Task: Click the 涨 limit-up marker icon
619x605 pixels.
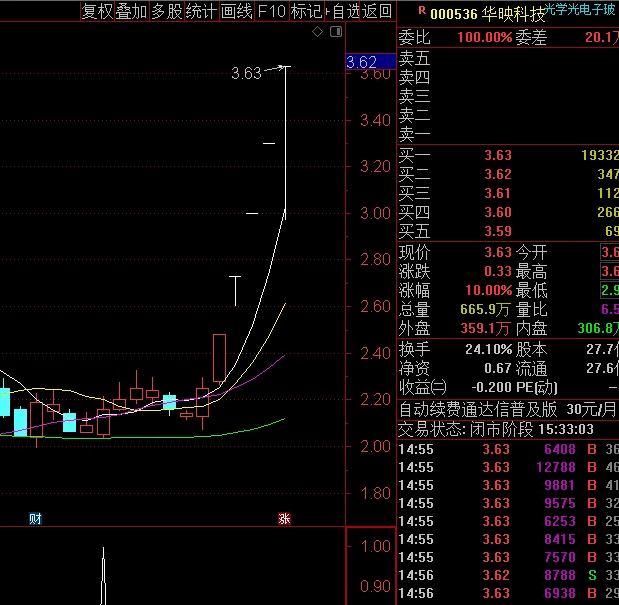Action: [284, 518]
